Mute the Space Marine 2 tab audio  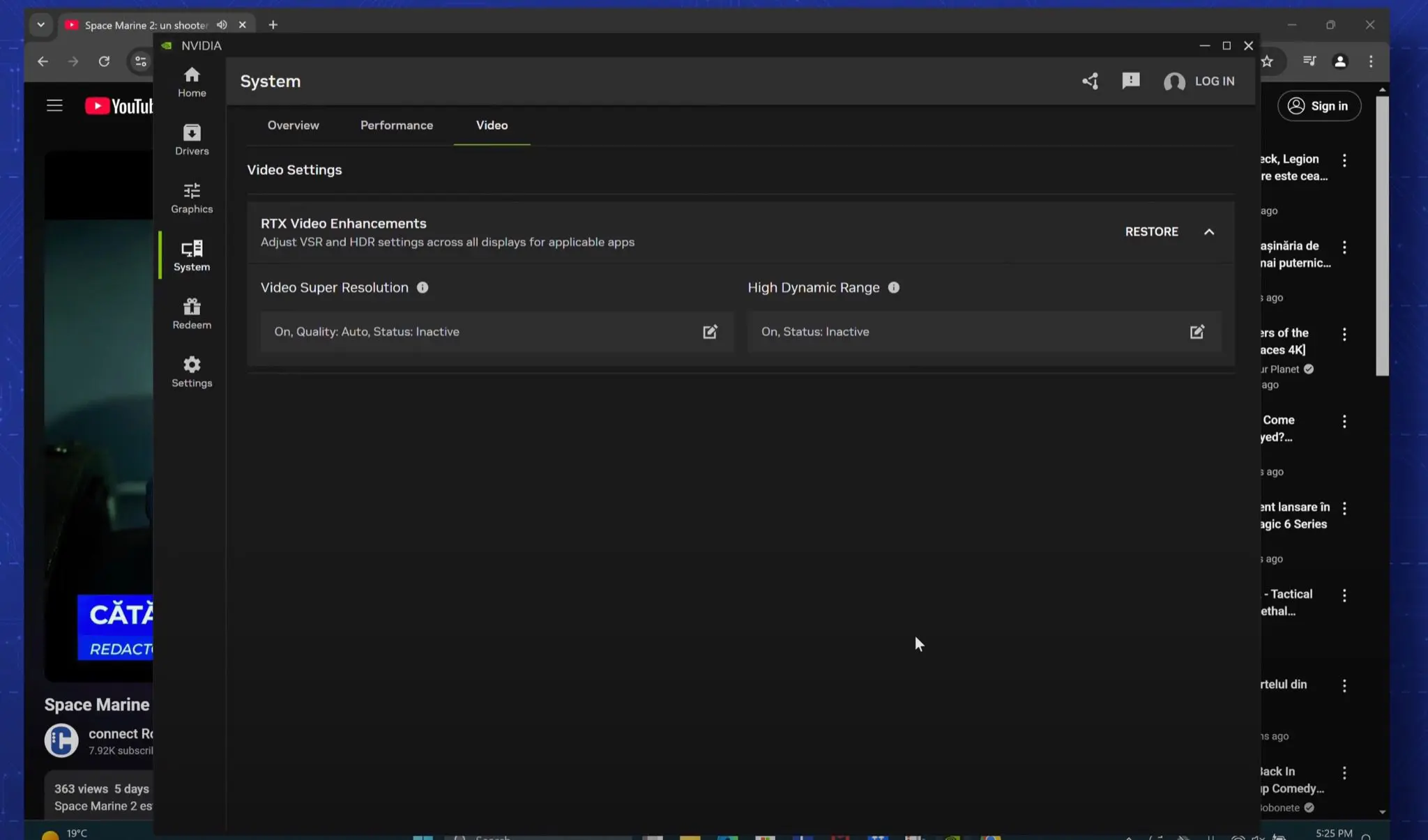coord(222,25)
